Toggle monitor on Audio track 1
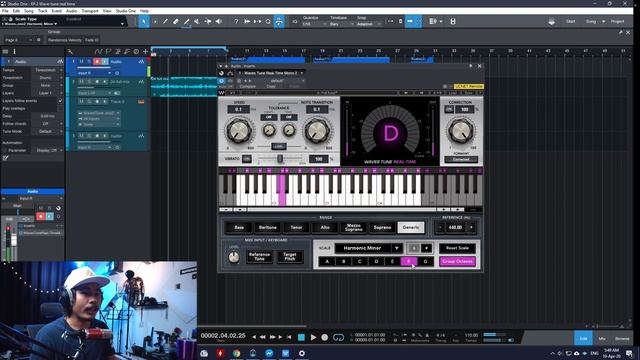640x360 pixels. coord(104,62)
